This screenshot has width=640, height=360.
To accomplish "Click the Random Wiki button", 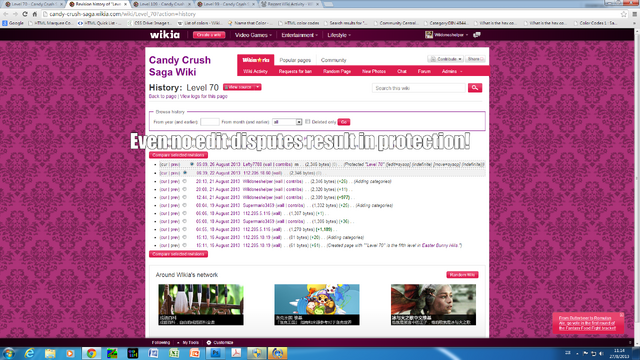I will pos(462,275).
